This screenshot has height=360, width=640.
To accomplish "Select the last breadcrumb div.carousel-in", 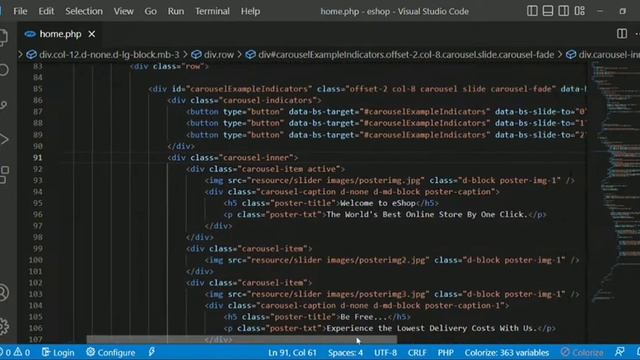I will (x=609, y=55).
